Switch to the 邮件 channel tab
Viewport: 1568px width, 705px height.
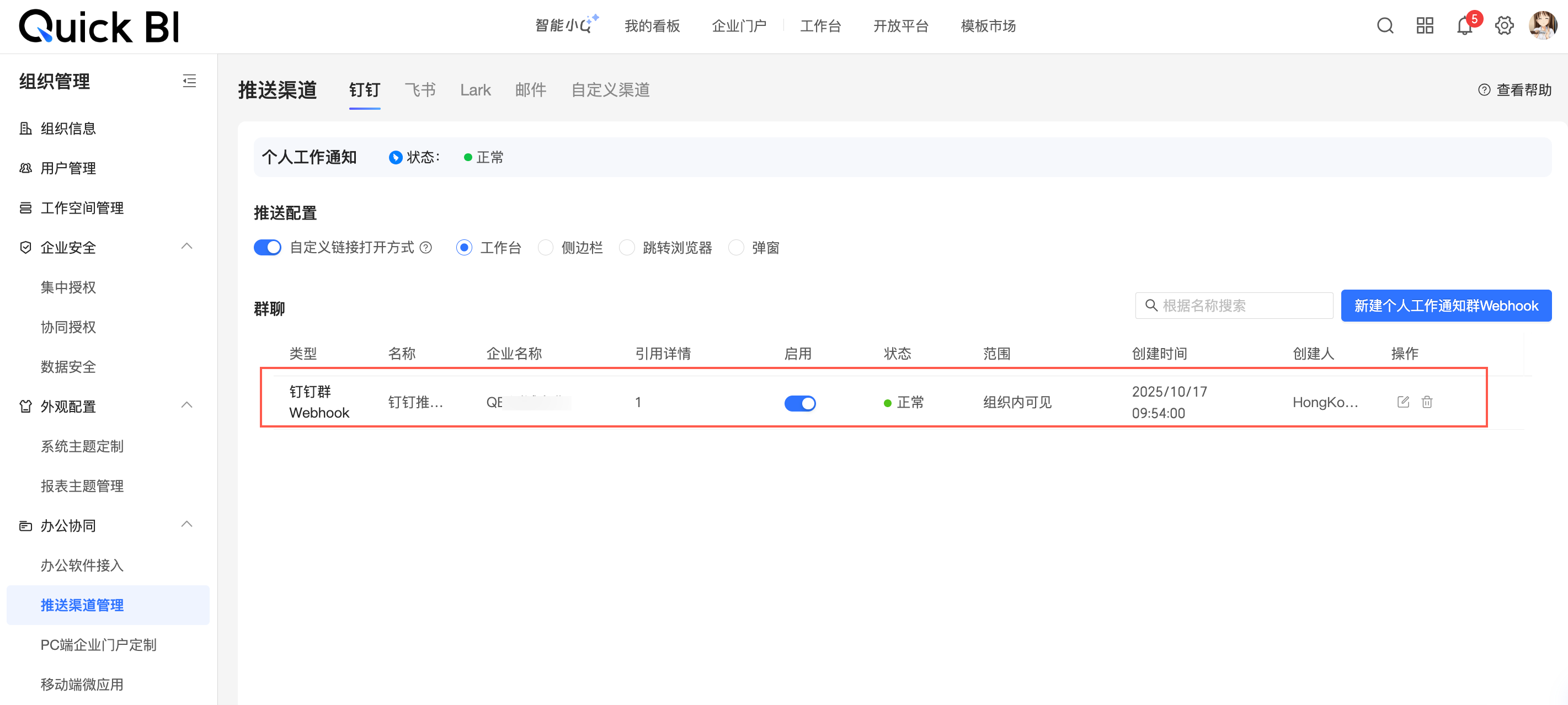point(530,90)
